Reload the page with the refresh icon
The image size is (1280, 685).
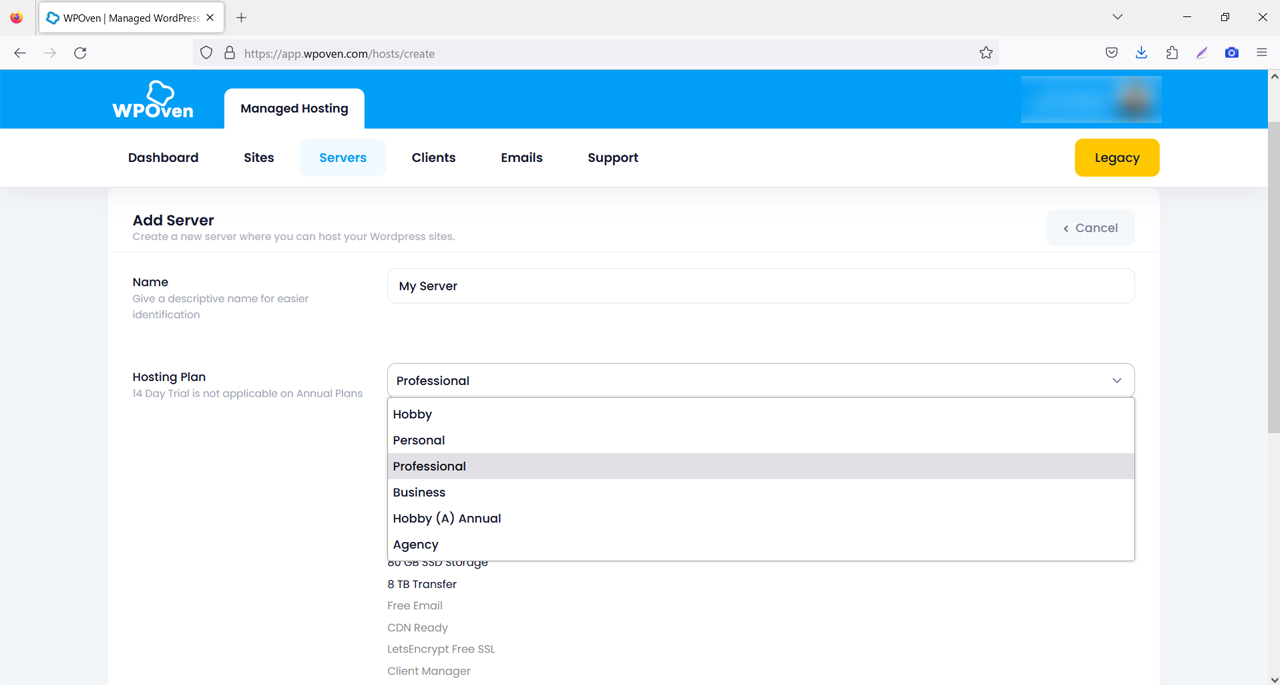pos(80,53)
